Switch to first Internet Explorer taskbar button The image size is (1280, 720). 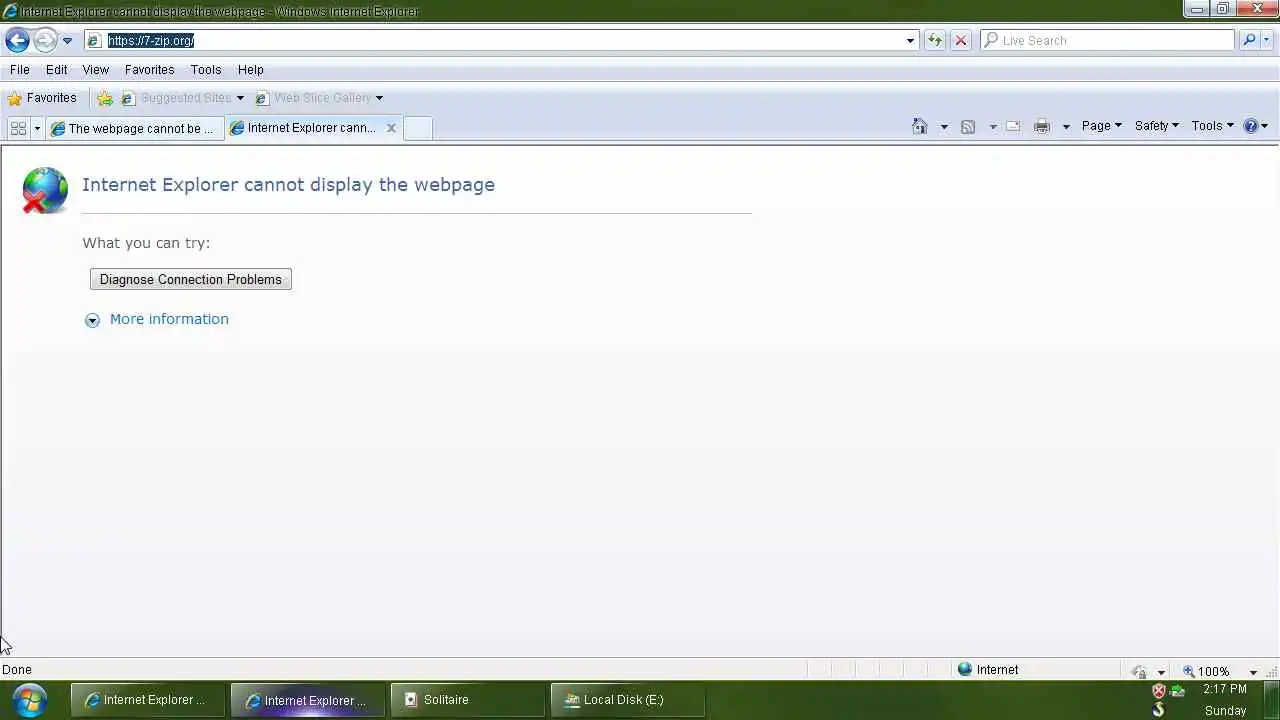tap(148, 700)
